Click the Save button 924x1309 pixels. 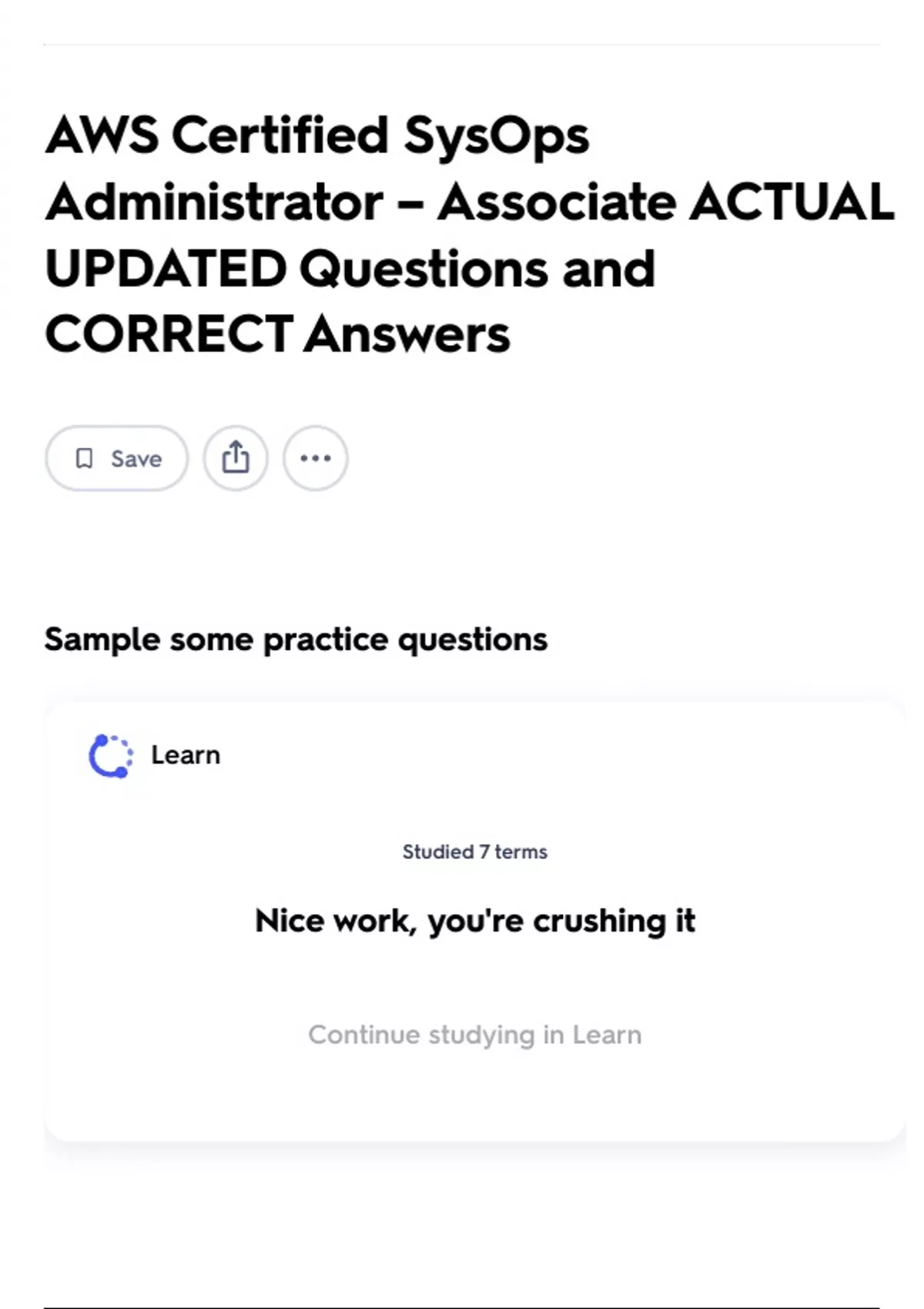(x=117, y=459)
